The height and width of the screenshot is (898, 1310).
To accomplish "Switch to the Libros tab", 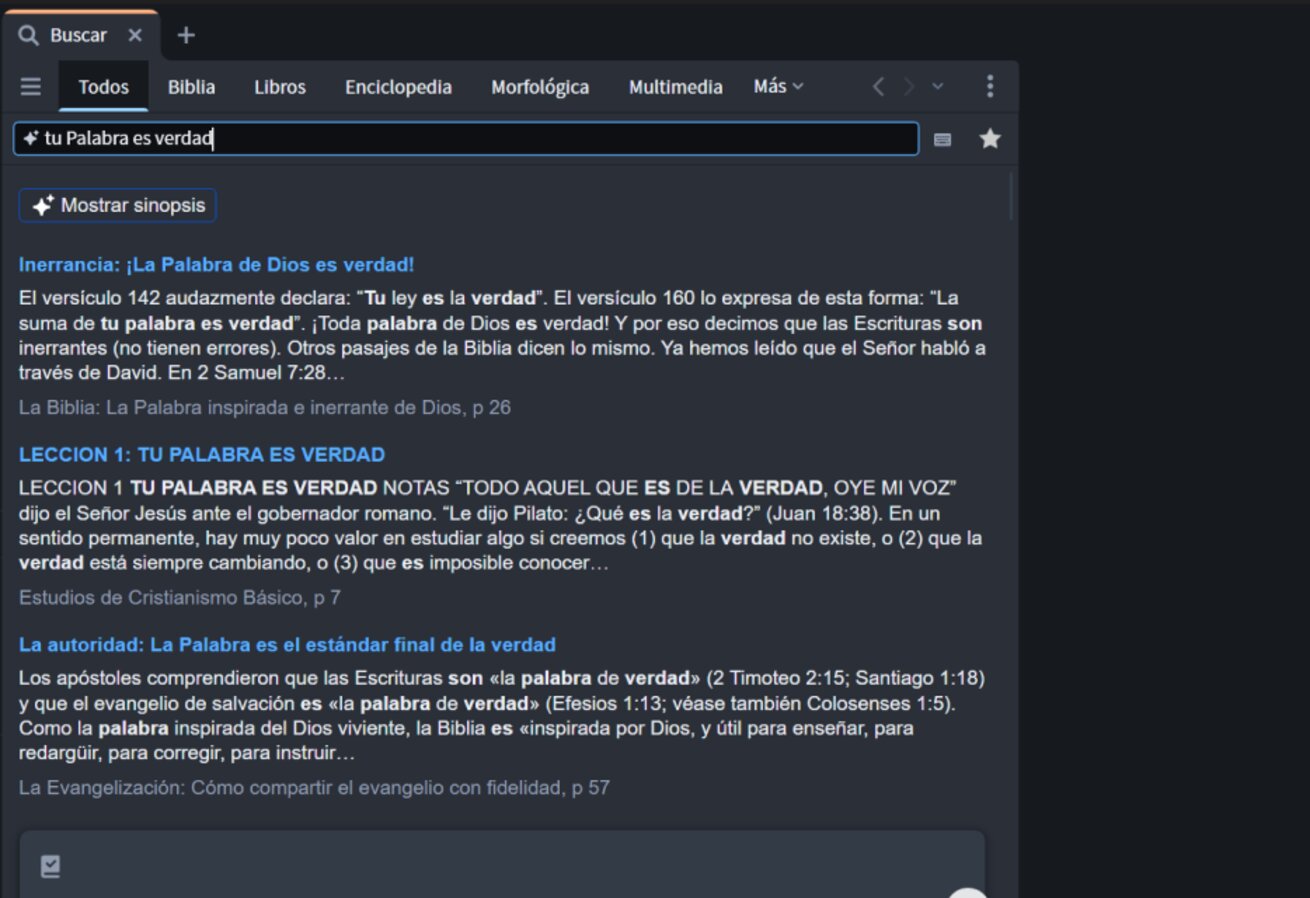I will coord(280,87).
